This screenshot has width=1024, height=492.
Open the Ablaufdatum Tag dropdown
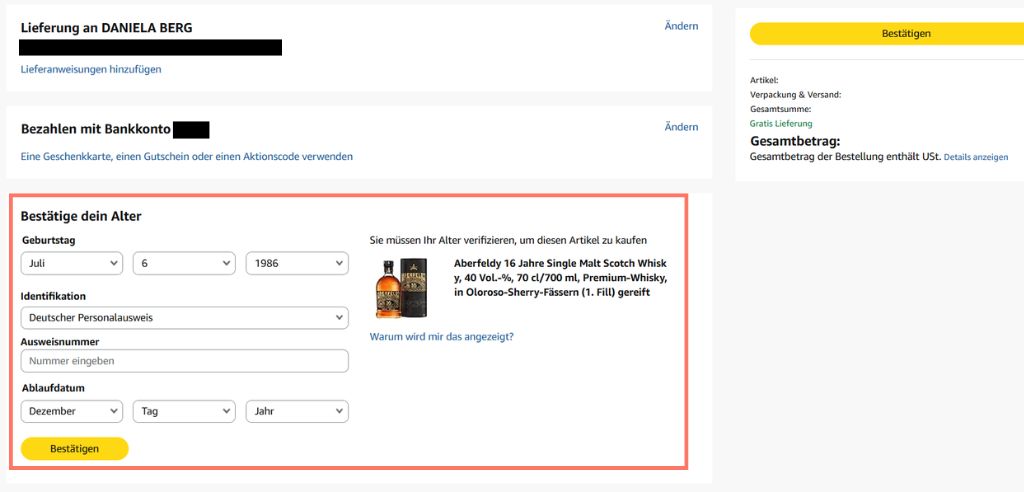tap(184, 412)
